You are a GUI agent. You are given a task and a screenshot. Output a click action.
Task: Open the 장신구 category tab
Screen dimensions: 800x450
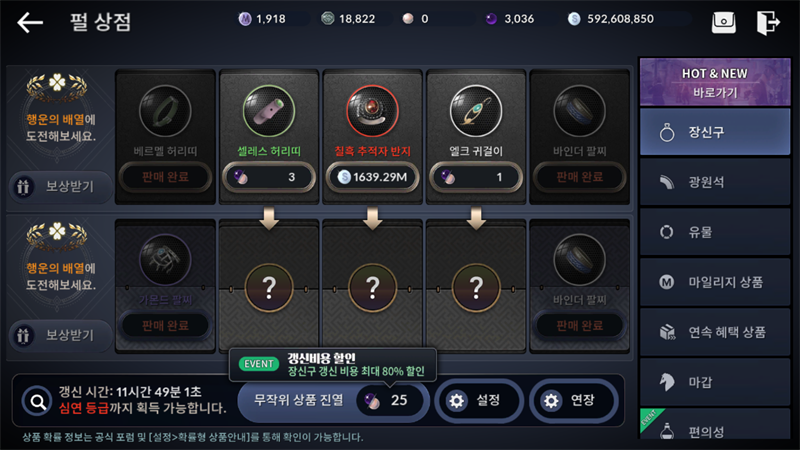click(715, 132)
